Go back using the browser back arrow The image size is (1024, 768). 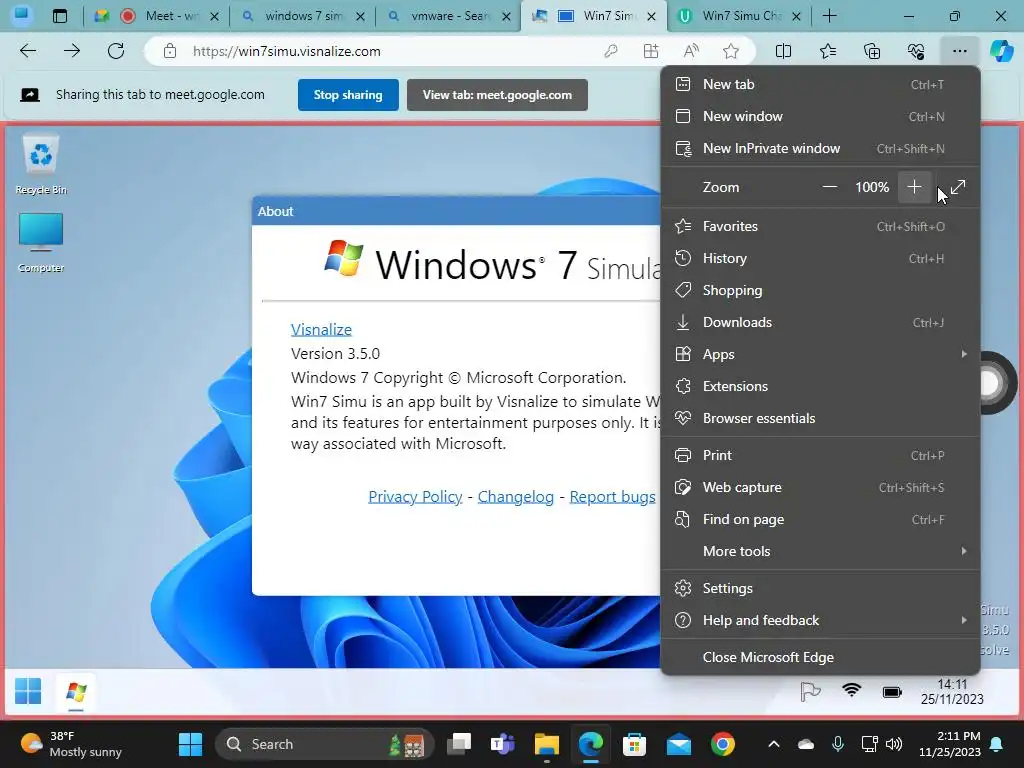pos(28,51)
